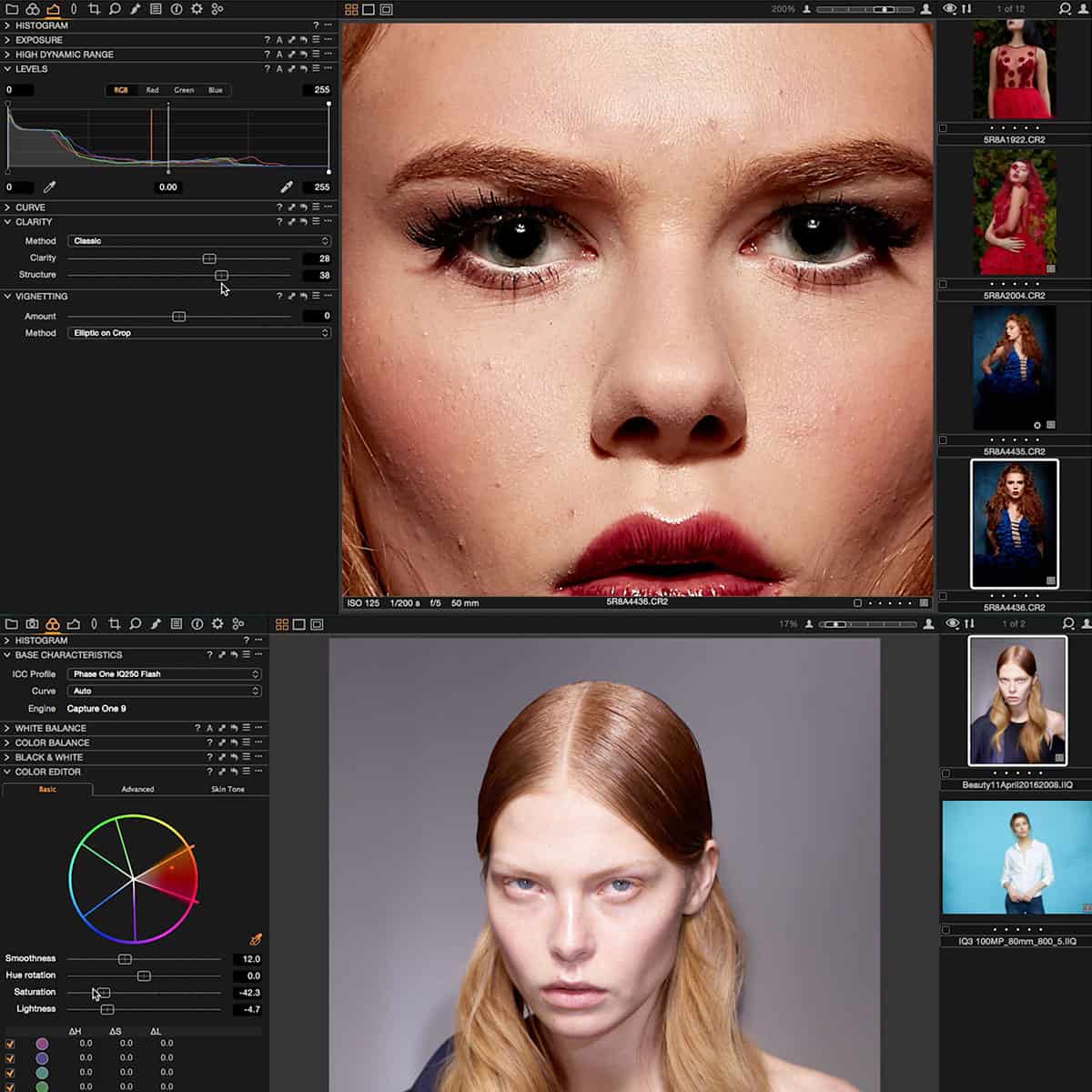
Task: Open the ICC Profile dropdown showing Phase One IQ250
Action: [164, 673]
